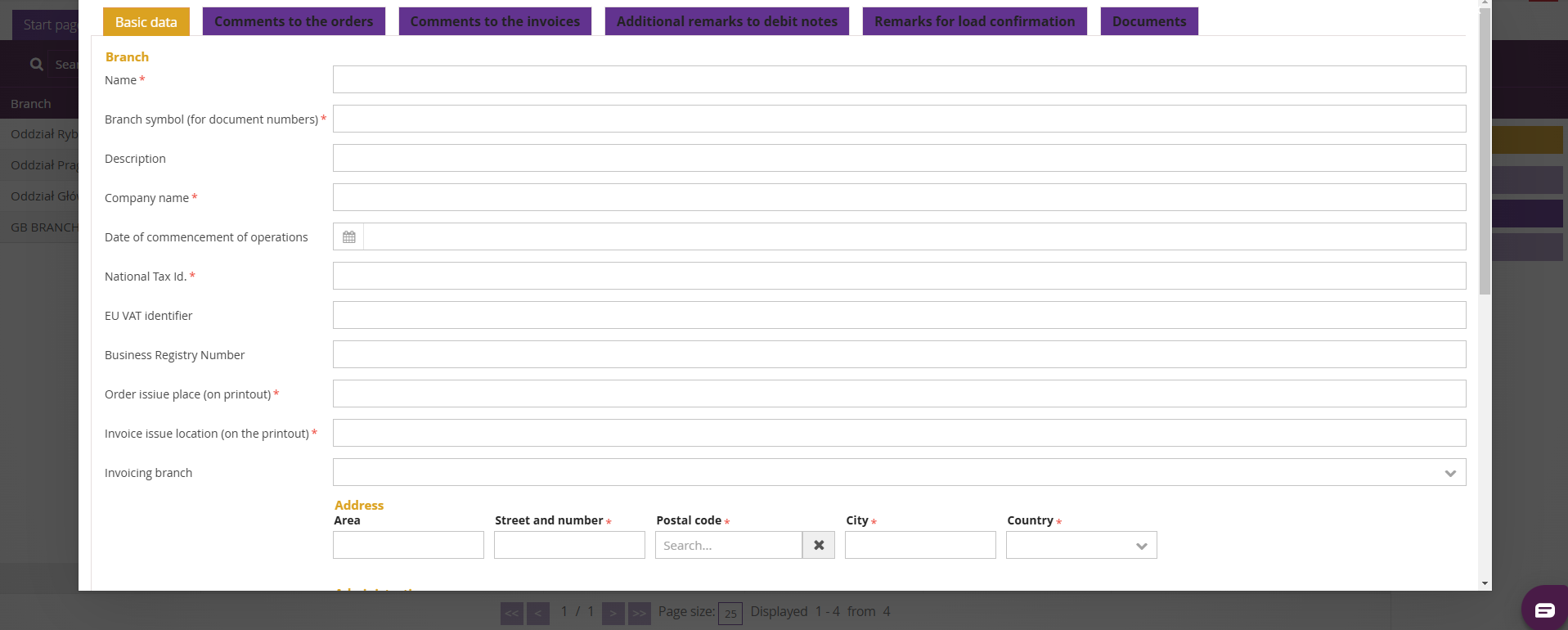
Task: Open Remarks for load confirmation tab
Action: pos(975,21)
